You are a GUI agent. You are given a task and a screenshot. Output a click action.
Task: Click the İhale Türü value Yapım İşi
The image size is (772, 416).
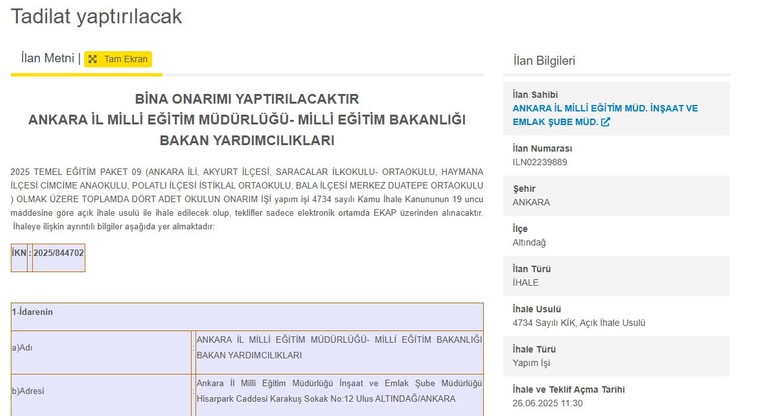point(531,363)
